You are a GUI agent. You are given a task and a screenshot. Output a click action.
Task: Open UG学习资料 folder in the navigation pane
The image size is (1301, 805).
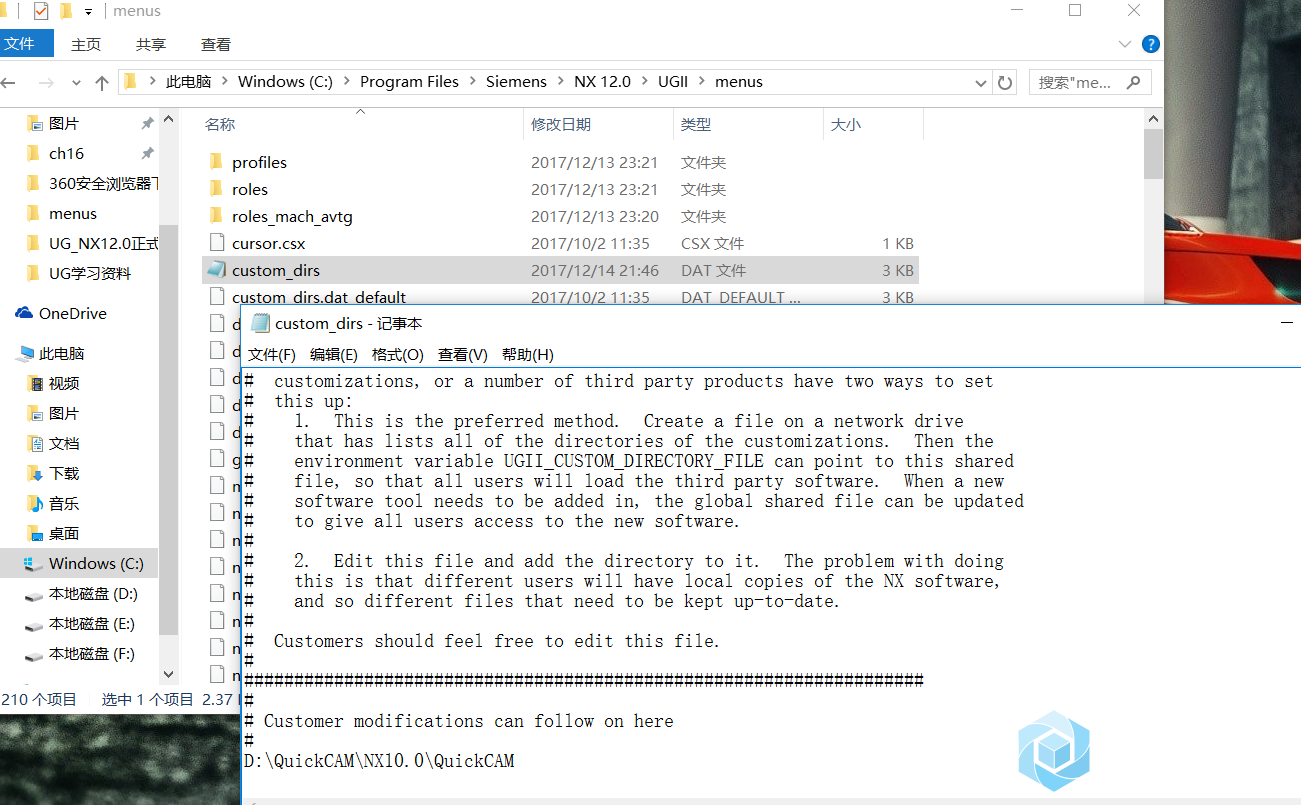tap(89, 273)
